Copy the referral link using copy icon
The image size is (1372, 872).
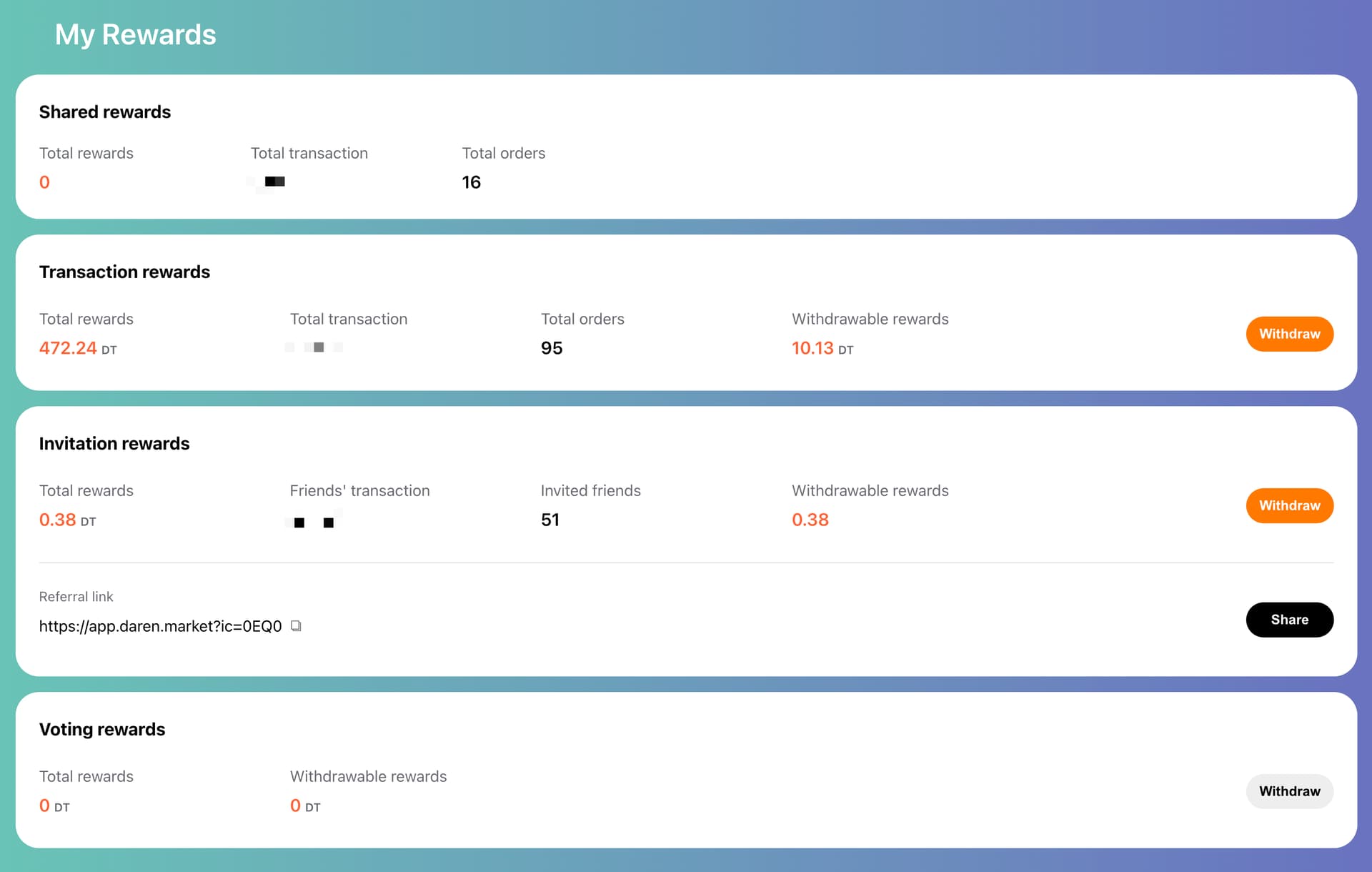tap(296, 626)
